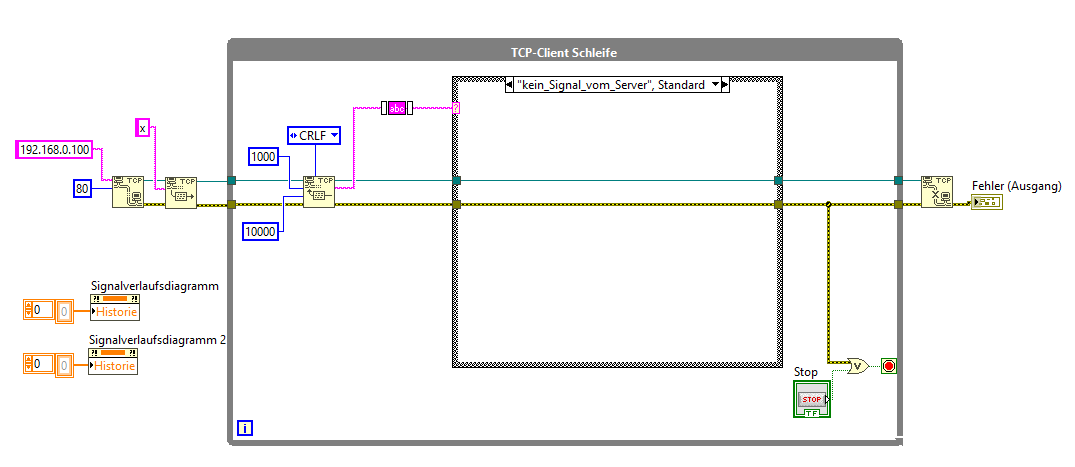Click the loop iteration terminal i
Image resolution: width=1075 pixels, height=467 pixels.
point(245,429)
